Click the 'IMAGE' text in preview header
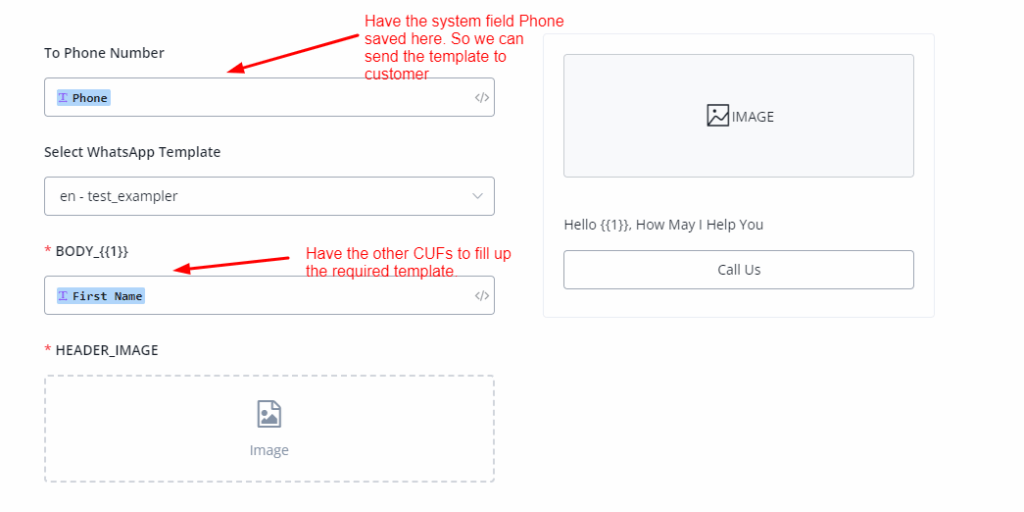Screen dimensions: 1024x512 753,116
